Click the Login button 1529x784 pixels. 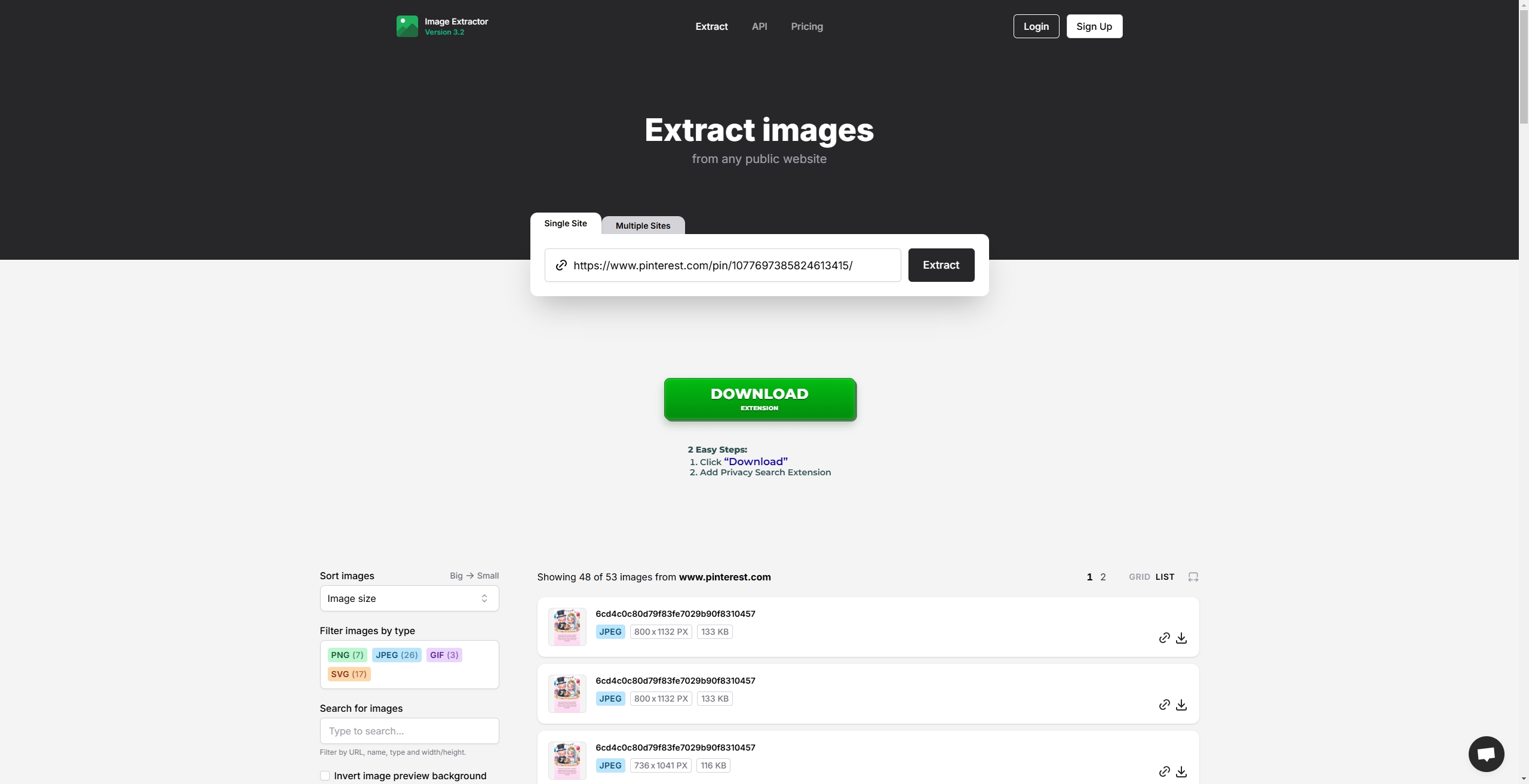(x=1036, y=26)
